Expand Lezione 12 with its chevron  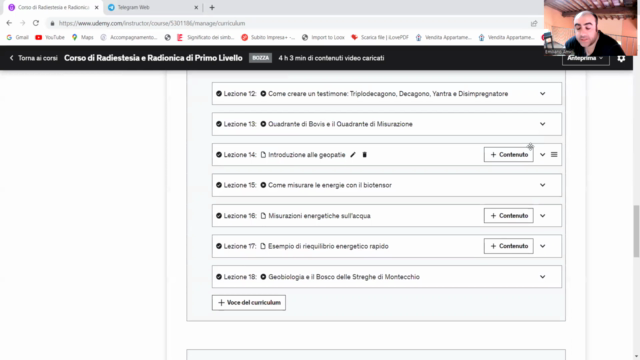(x=542, y=94)
